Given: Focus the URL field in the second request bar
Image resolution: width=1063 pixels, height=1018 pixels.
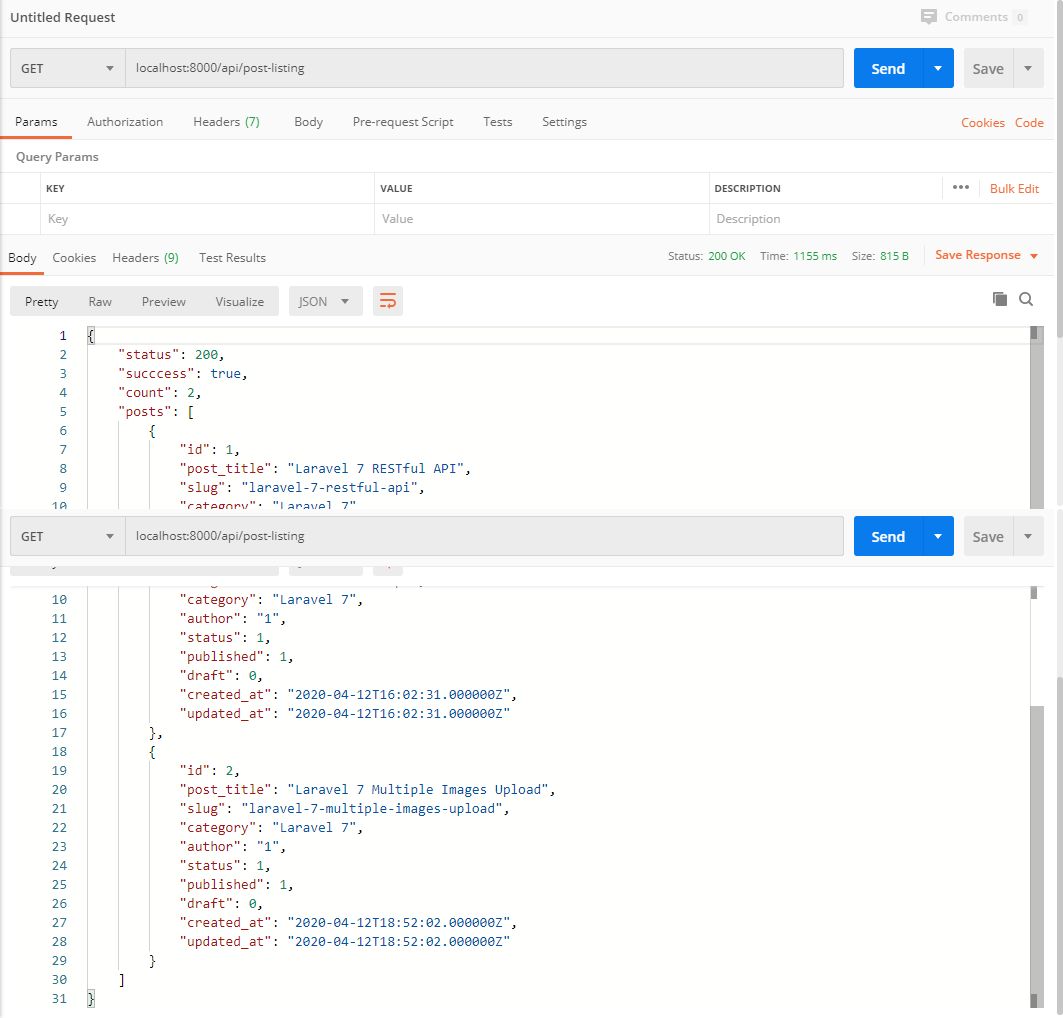Looking at the screenshot, I should click(484, 536).
